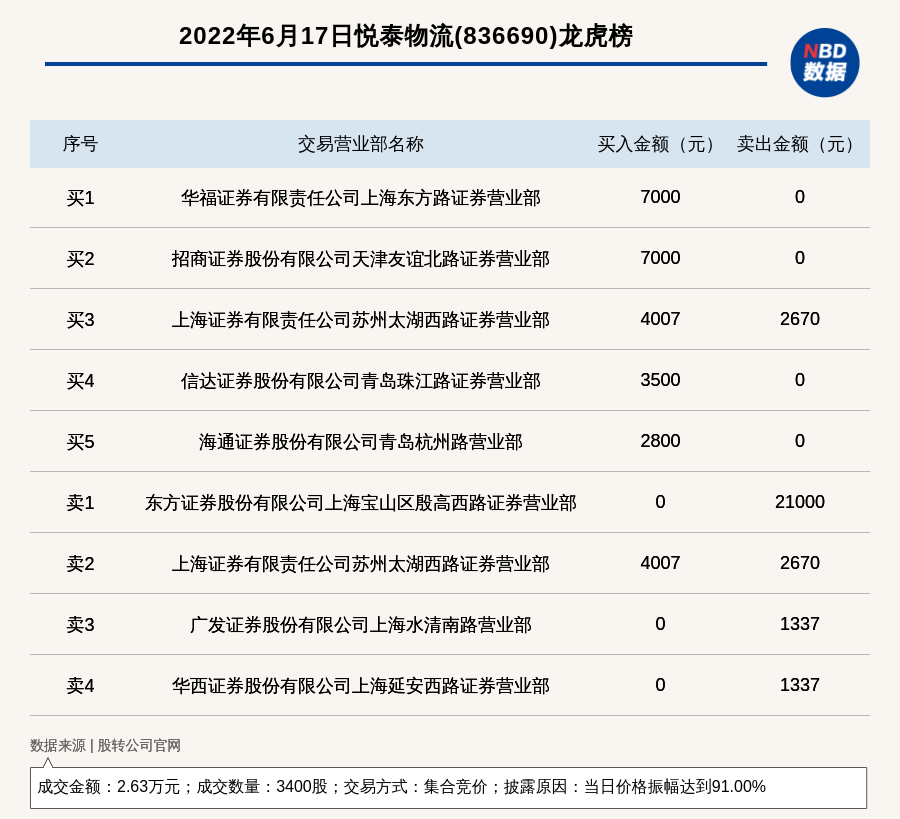Click the 序号 column header
Screen dimensions: 900x819
(80, 144)
